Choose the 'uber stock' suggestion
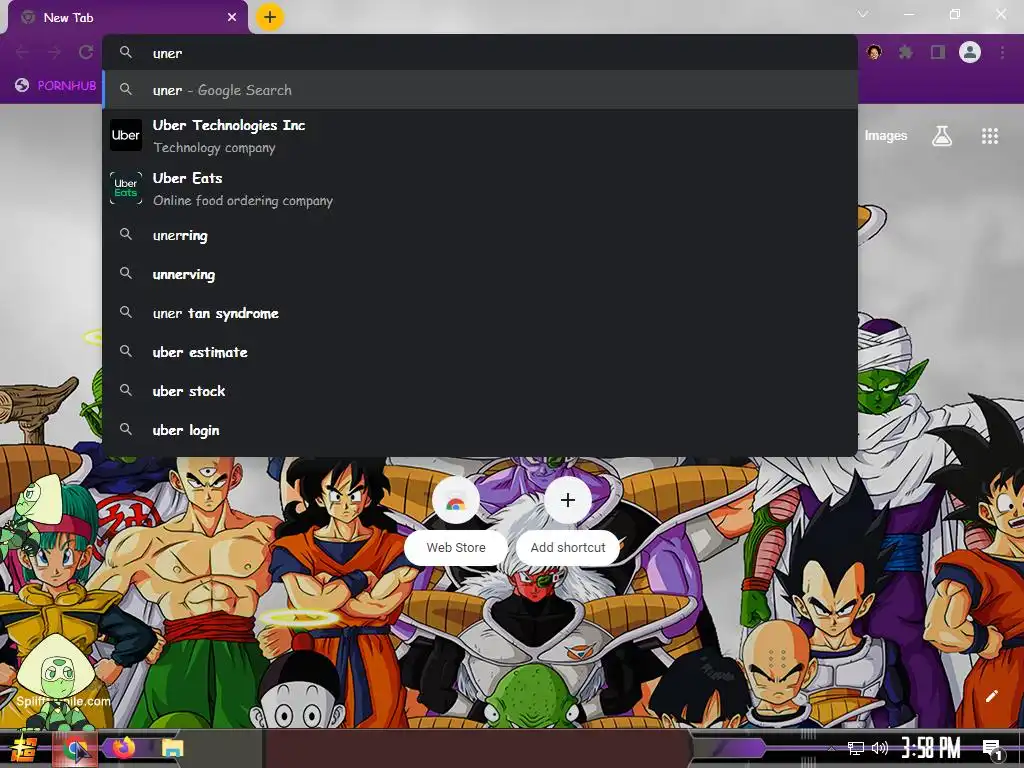Viewport: 1024px width, 768px height. coord(480,391)
